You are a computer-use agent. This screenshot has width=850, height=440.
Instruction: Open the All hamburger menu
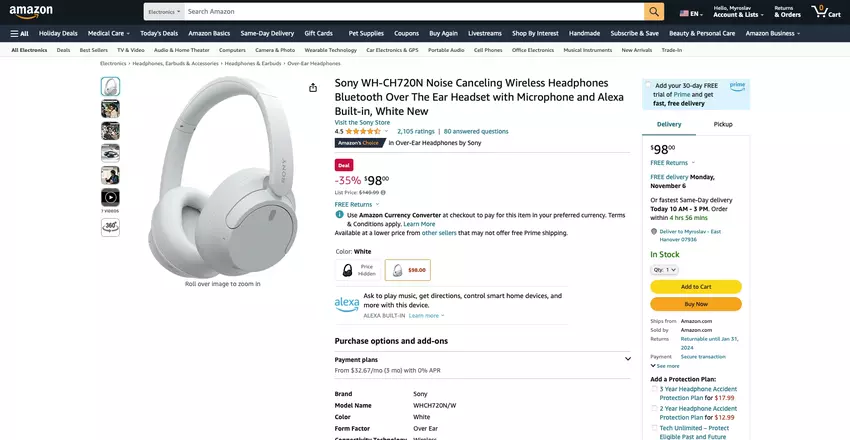19,33
